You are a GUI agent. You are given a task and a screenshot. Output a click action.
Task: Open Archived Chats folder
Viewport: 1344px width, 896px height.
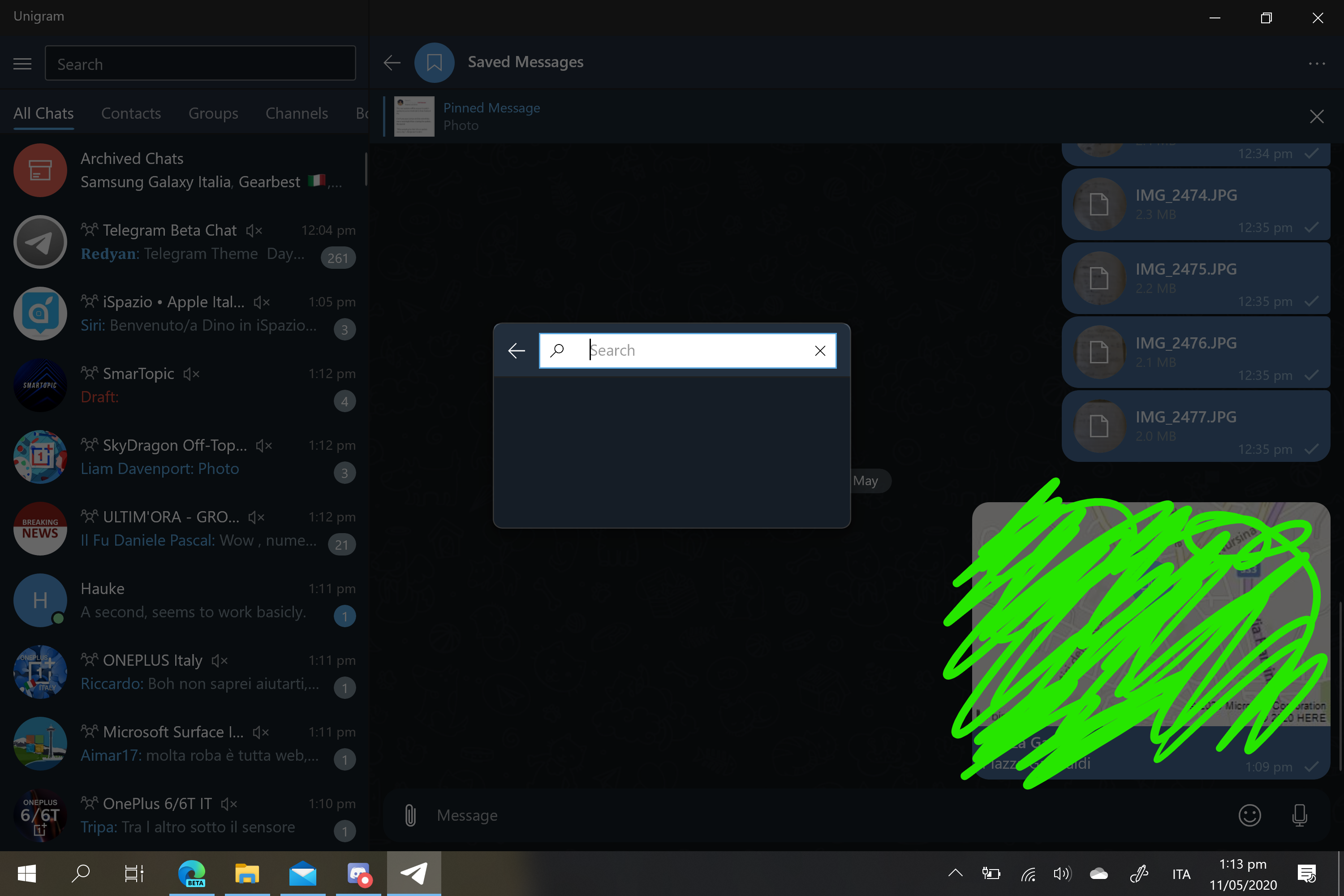pyautogui.click(x=183, y=170)
